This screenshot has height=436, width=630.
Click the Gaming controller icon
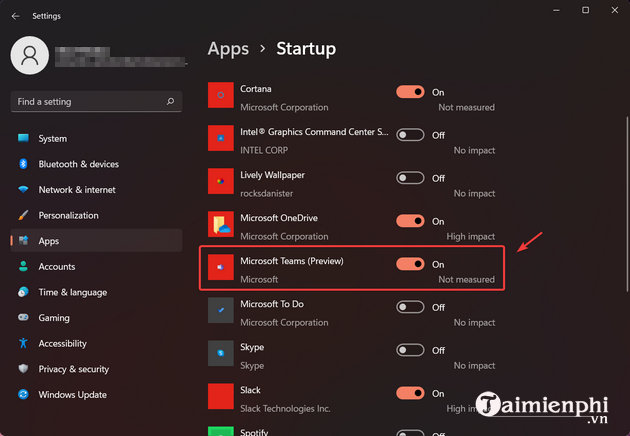pos(23,317)
